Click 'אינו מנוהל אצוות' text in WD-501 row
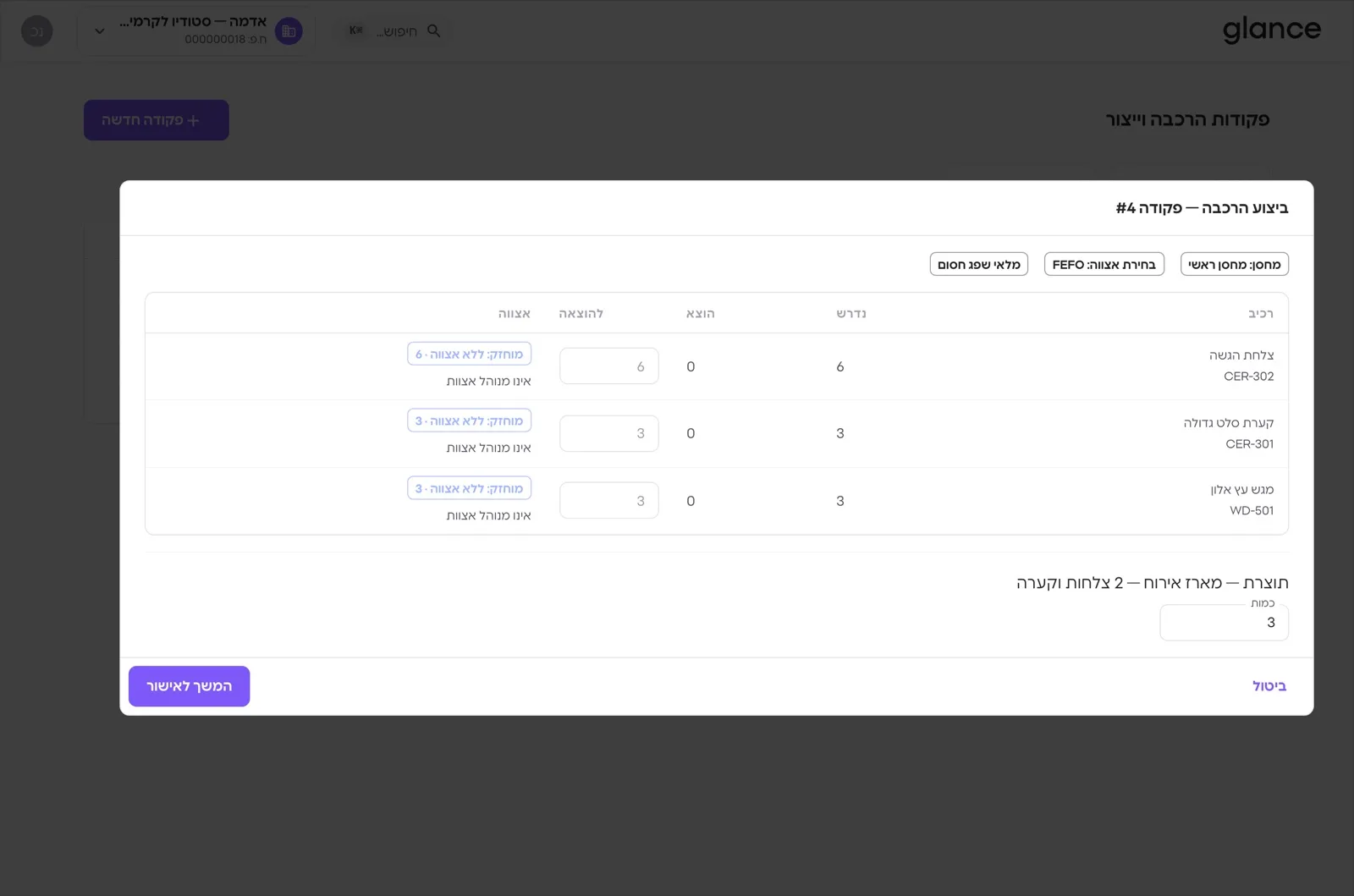Image resolution: width=1354 pixels, height=896 pixels. [x=489, y=515]
